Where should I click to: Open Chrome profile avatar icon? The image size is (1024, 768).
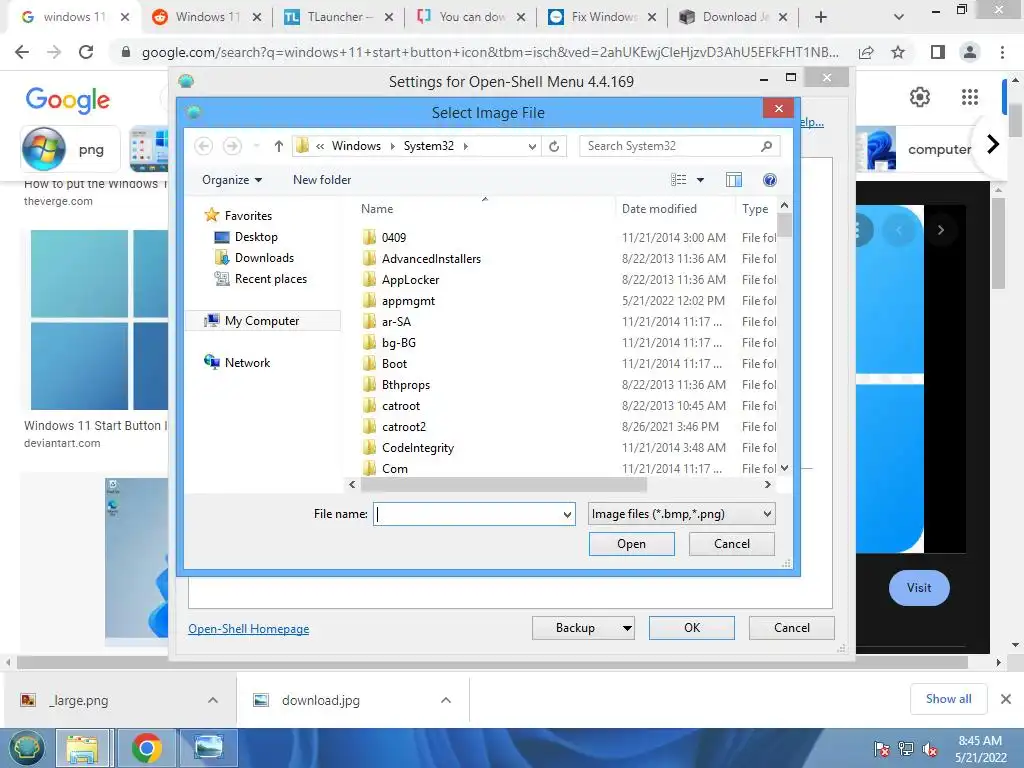970,52
